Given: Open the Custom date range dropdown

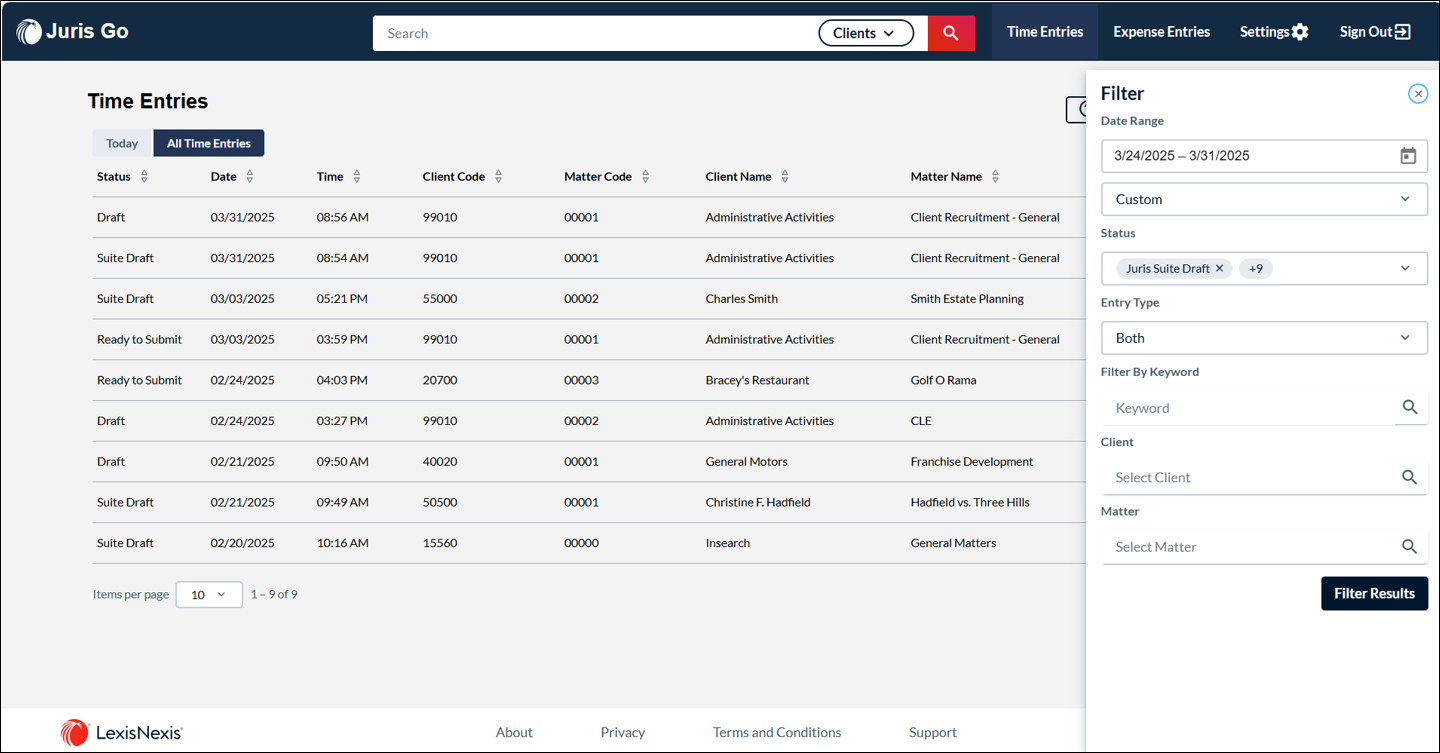Looking at the screenshot, I should click(1264, 199).
